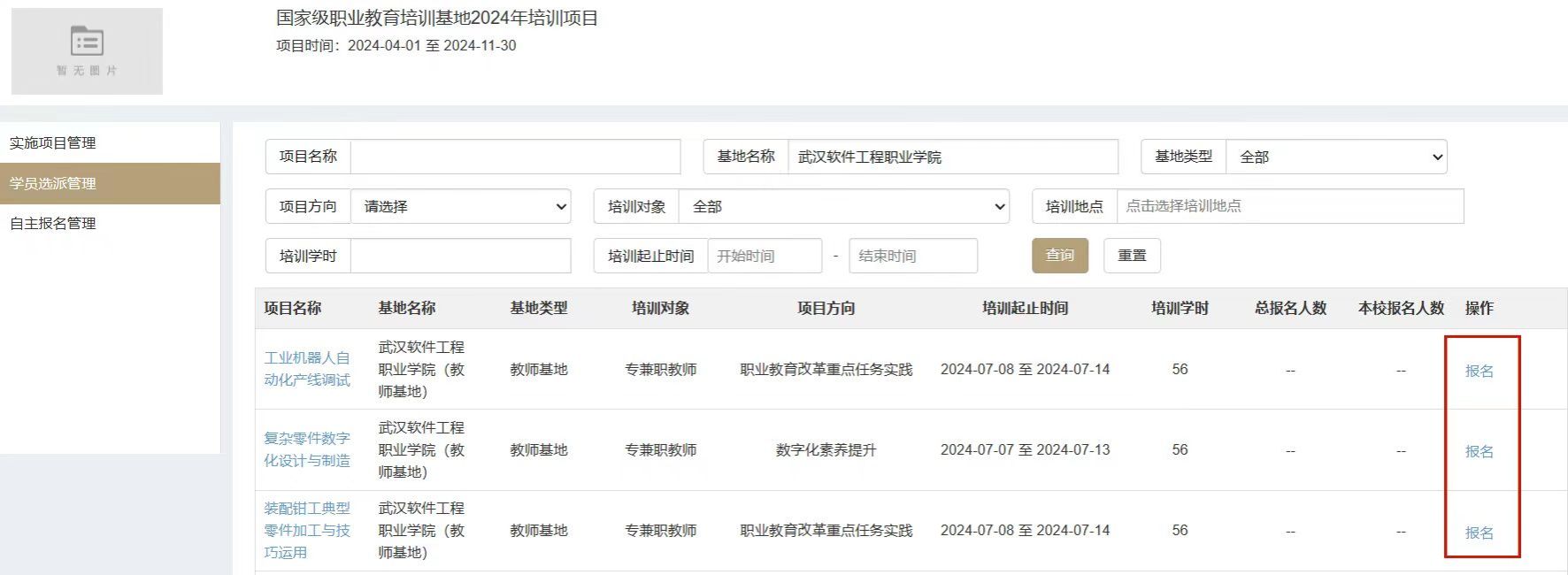Expand the 项目方向 dropdown
1568x575 pixels.
460,206
